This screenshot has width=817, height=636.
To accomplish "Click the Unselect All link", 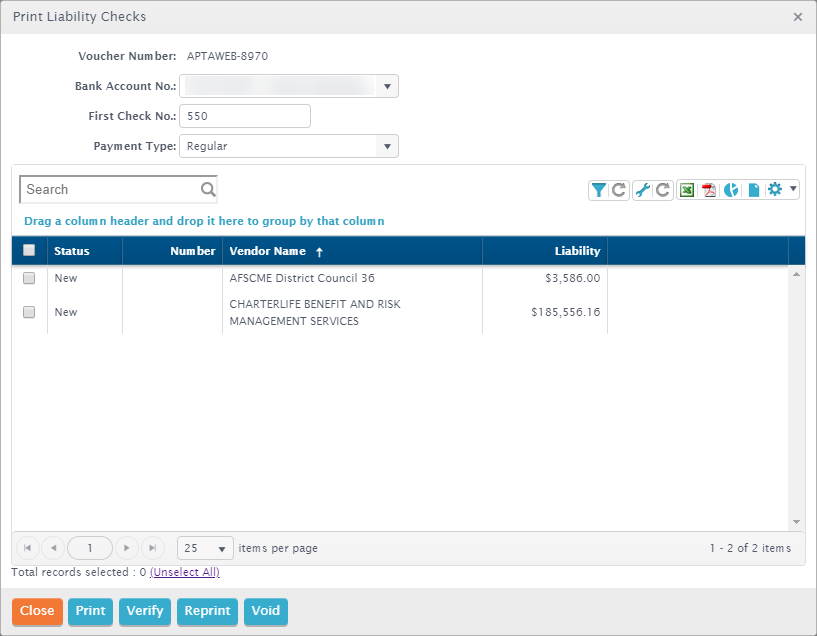I will point(184,572).
